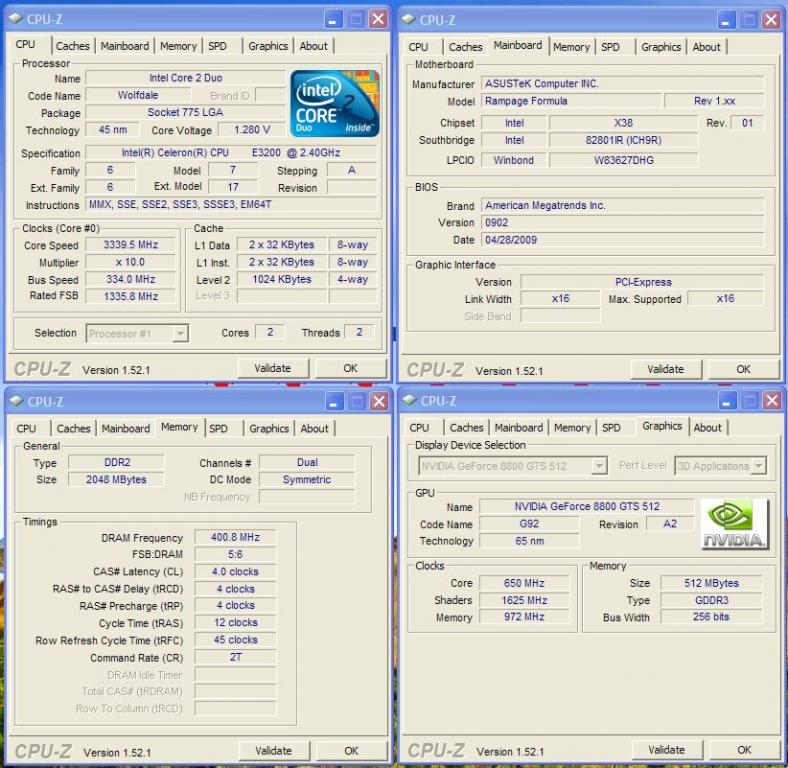Click the GPU Code Name value 'G92'
The width and height of the screenshot is (788, 768).
click(529, 524)
